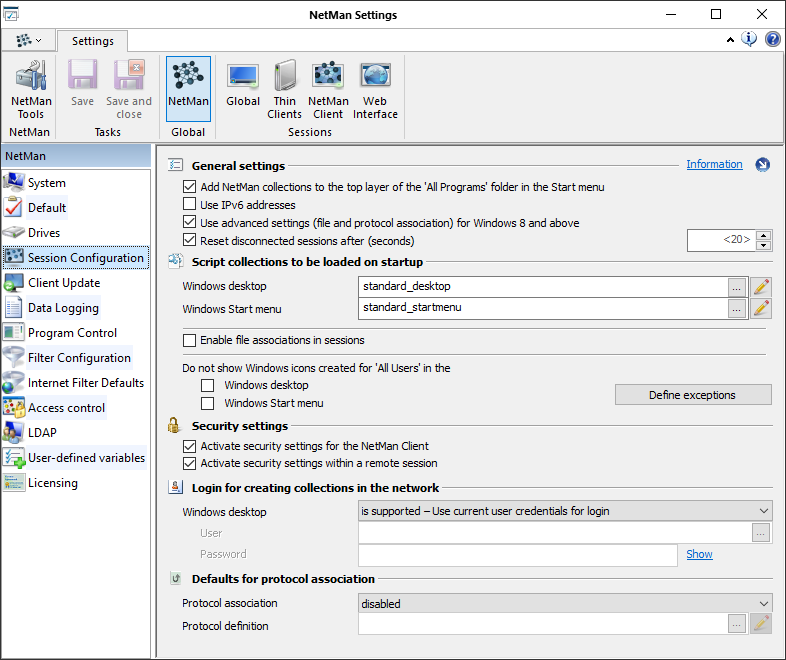This screenshot has width=786, height=660.
Task: Open help with the question mark icon
Action: click(x=773, y=40)
